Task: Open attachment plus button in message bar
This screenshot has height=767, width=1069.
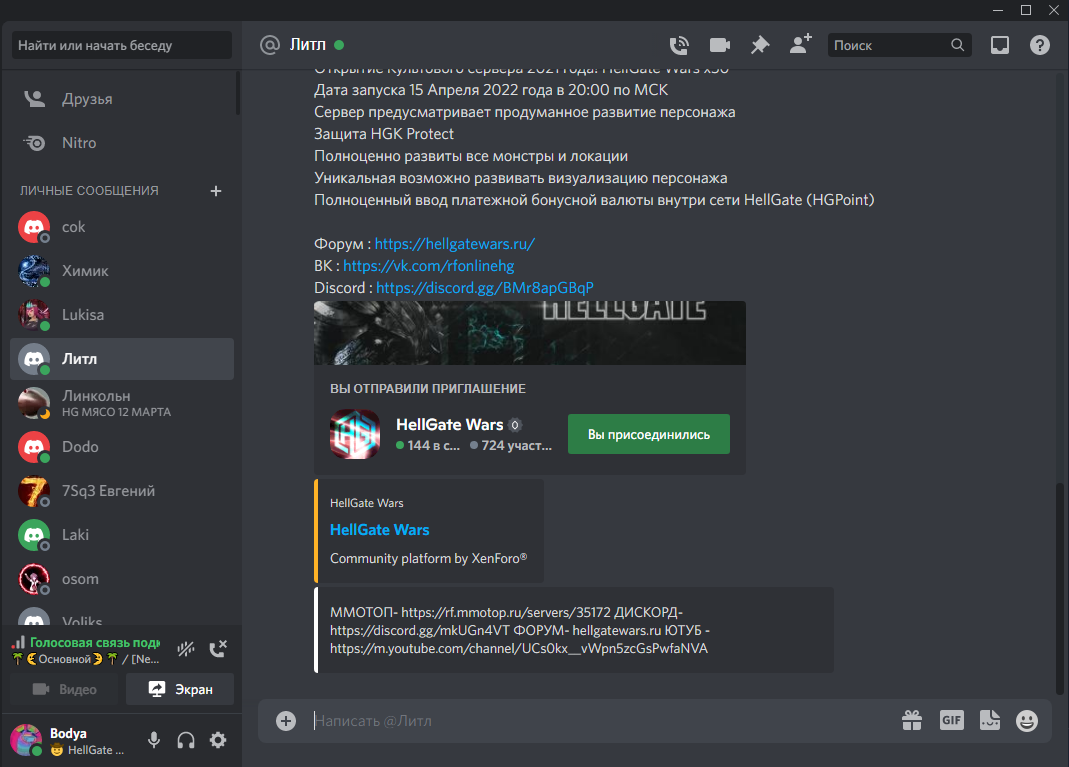Action: 286,721
